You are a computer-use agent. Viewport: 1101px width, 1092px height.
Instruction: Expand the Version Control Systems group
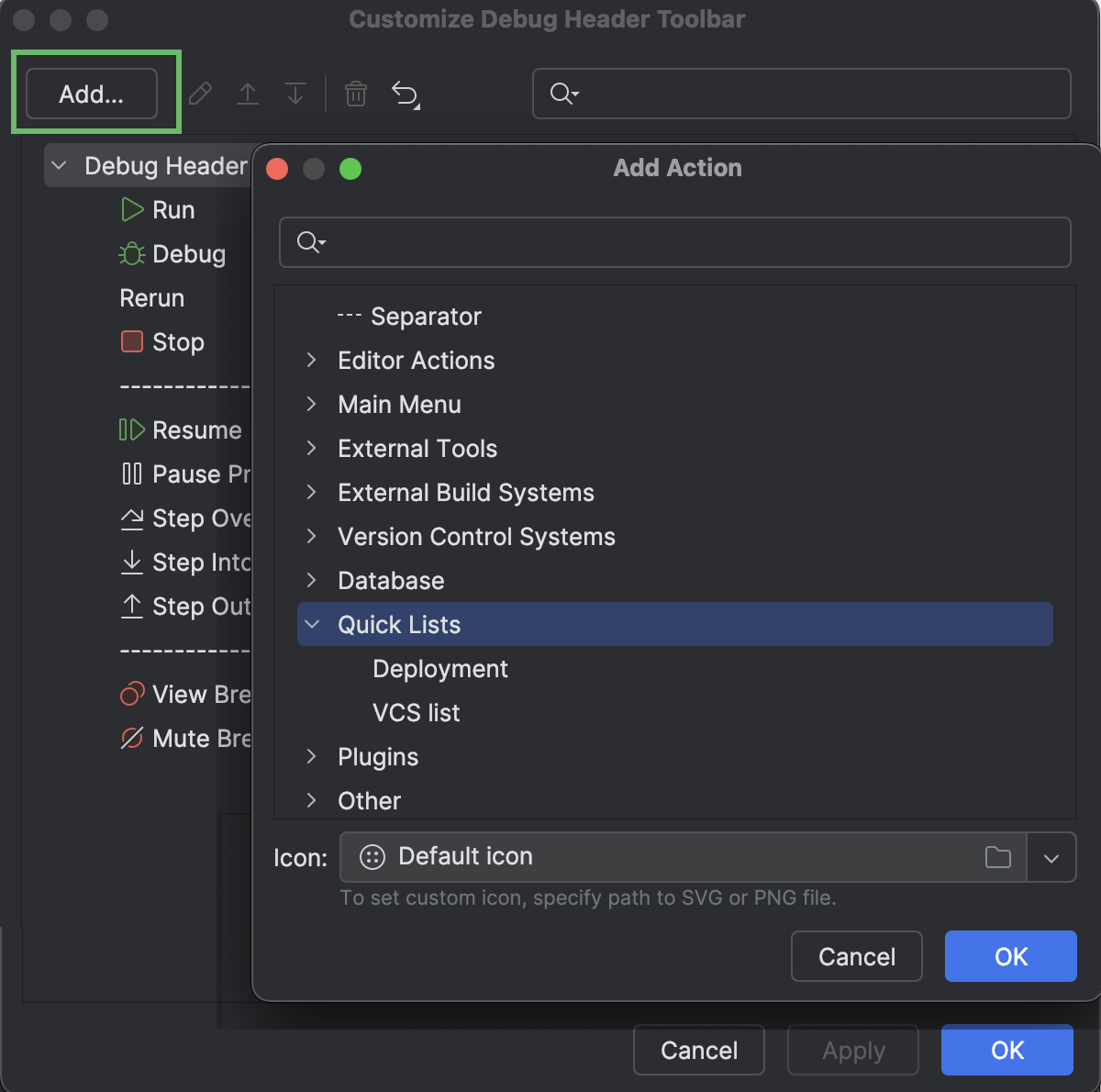(x=312, y=537)
